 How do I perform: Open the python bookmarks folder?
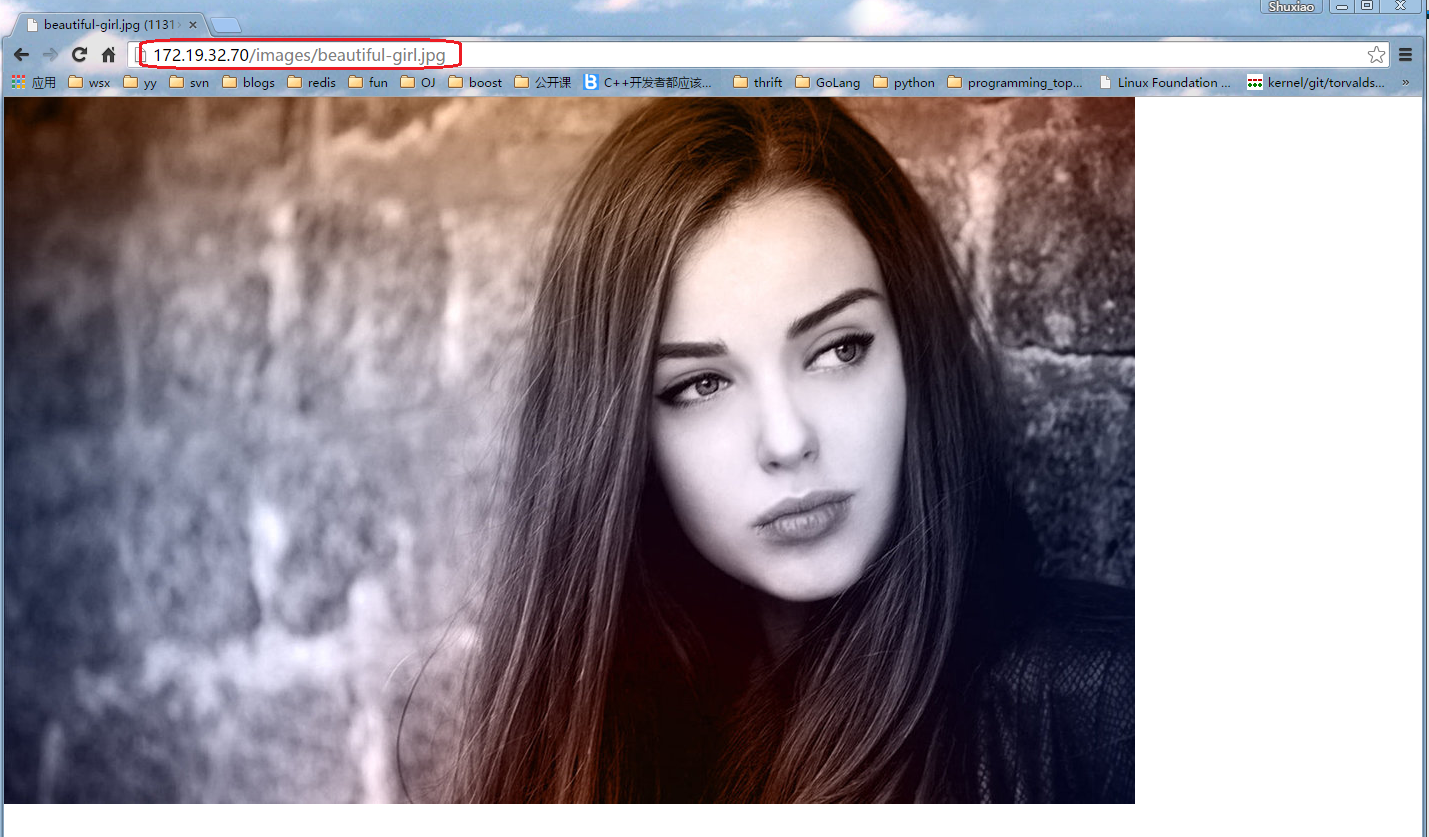904,82
